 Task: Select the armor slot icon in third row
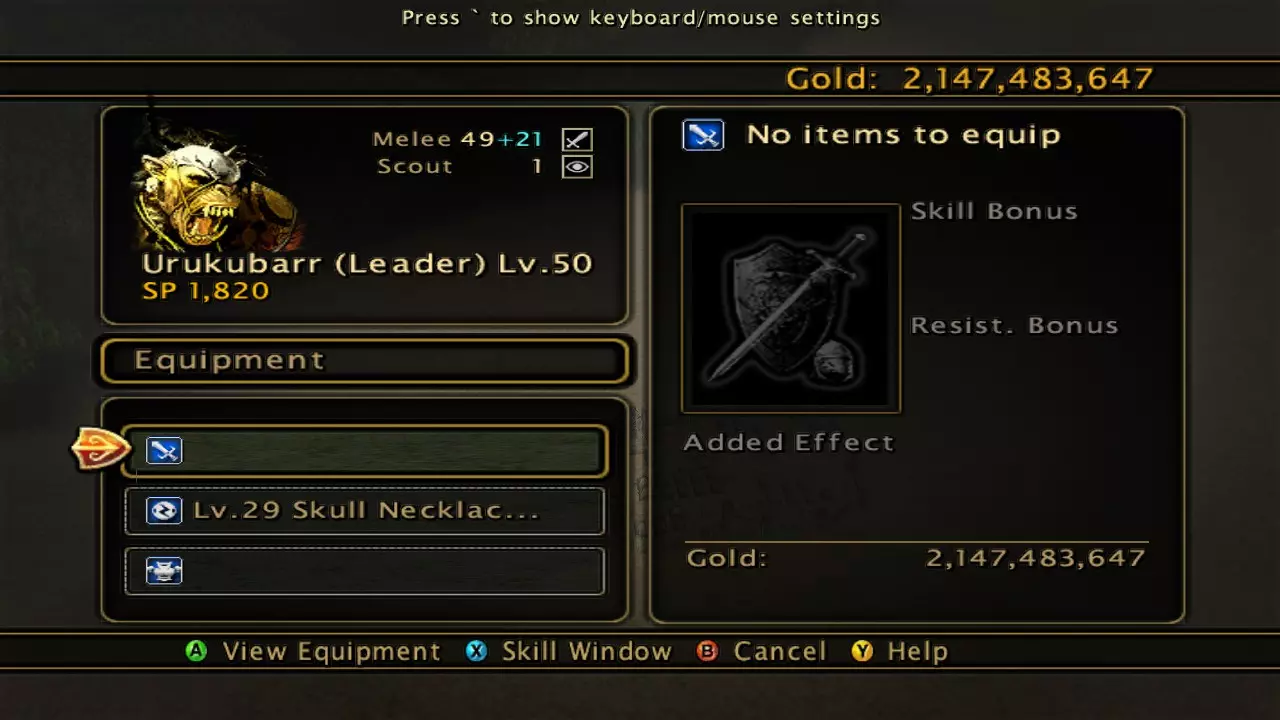(164, 571)
